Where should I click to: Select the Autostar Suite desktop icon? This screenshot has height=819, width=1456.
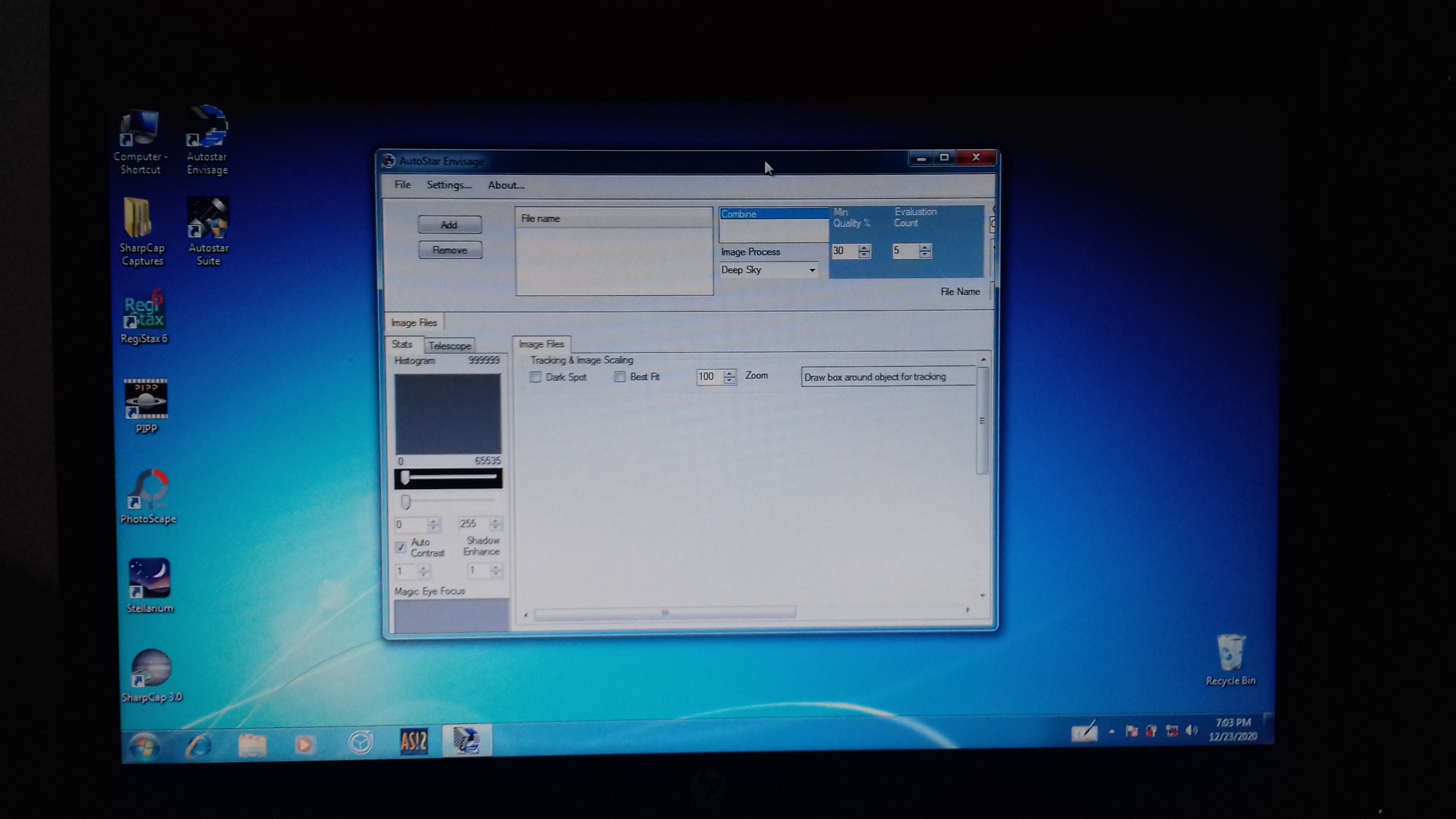click(208, 232)
